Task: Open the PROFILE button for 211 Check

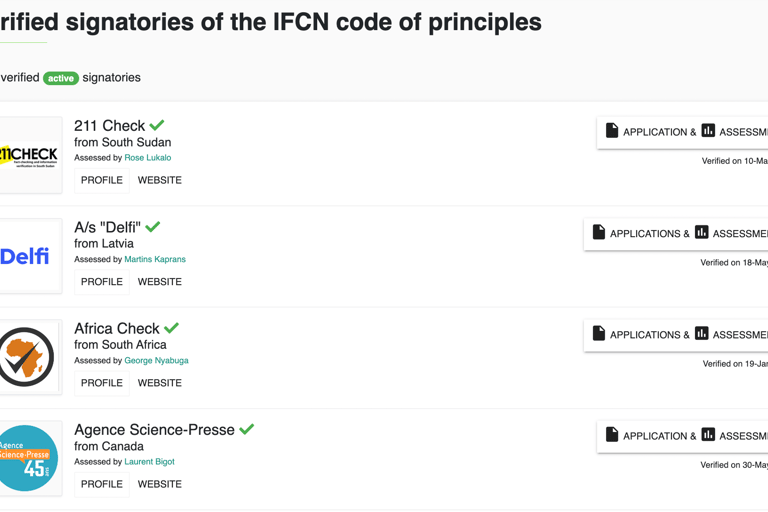Action: coord(102,180)
